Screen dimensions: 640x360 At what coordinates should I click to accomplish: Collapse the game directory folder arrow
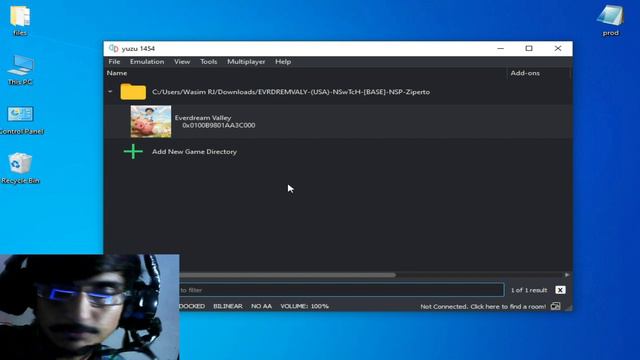[110, 91]
